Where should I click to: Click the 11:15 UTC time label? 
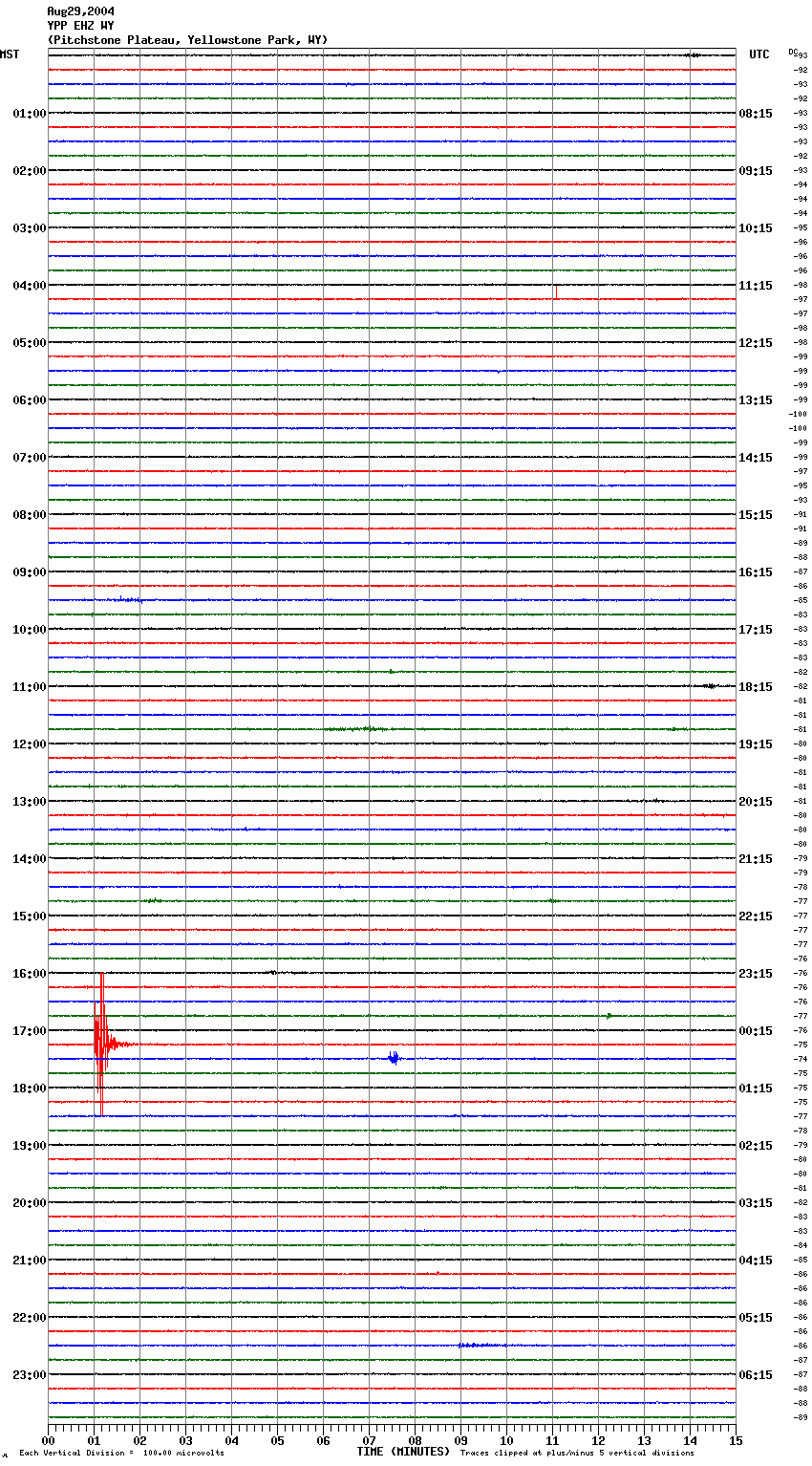pos(756,286)
